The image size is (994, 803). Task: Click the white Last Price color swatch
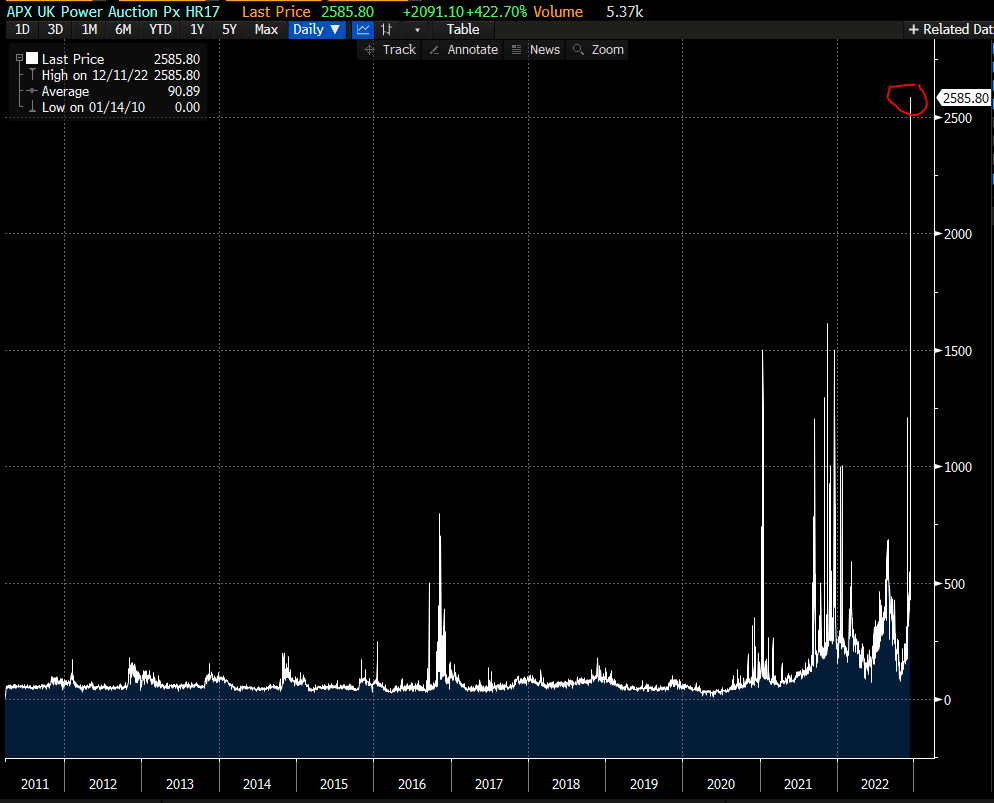coord(32,58)
